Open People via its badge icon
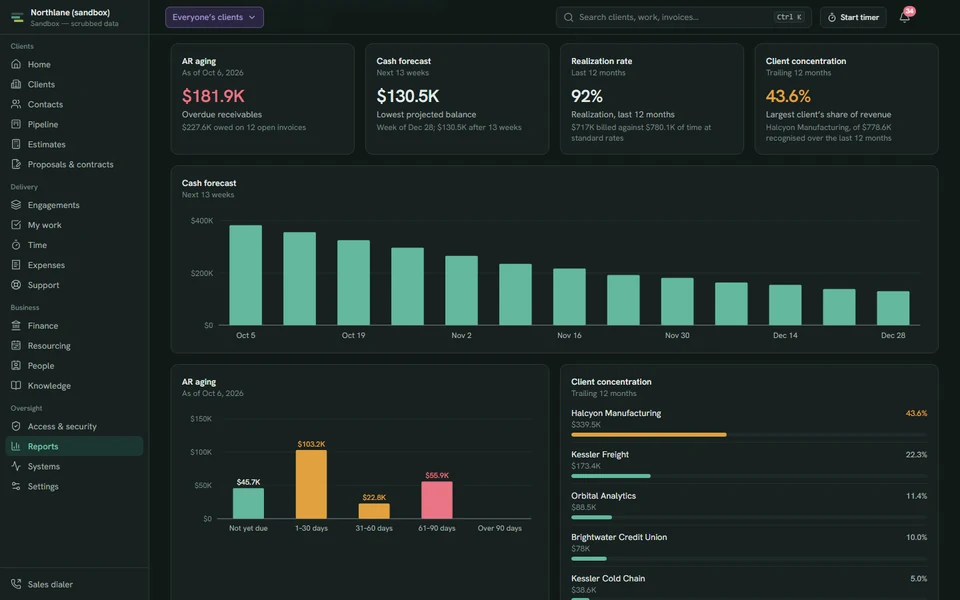 coord(16,366)
